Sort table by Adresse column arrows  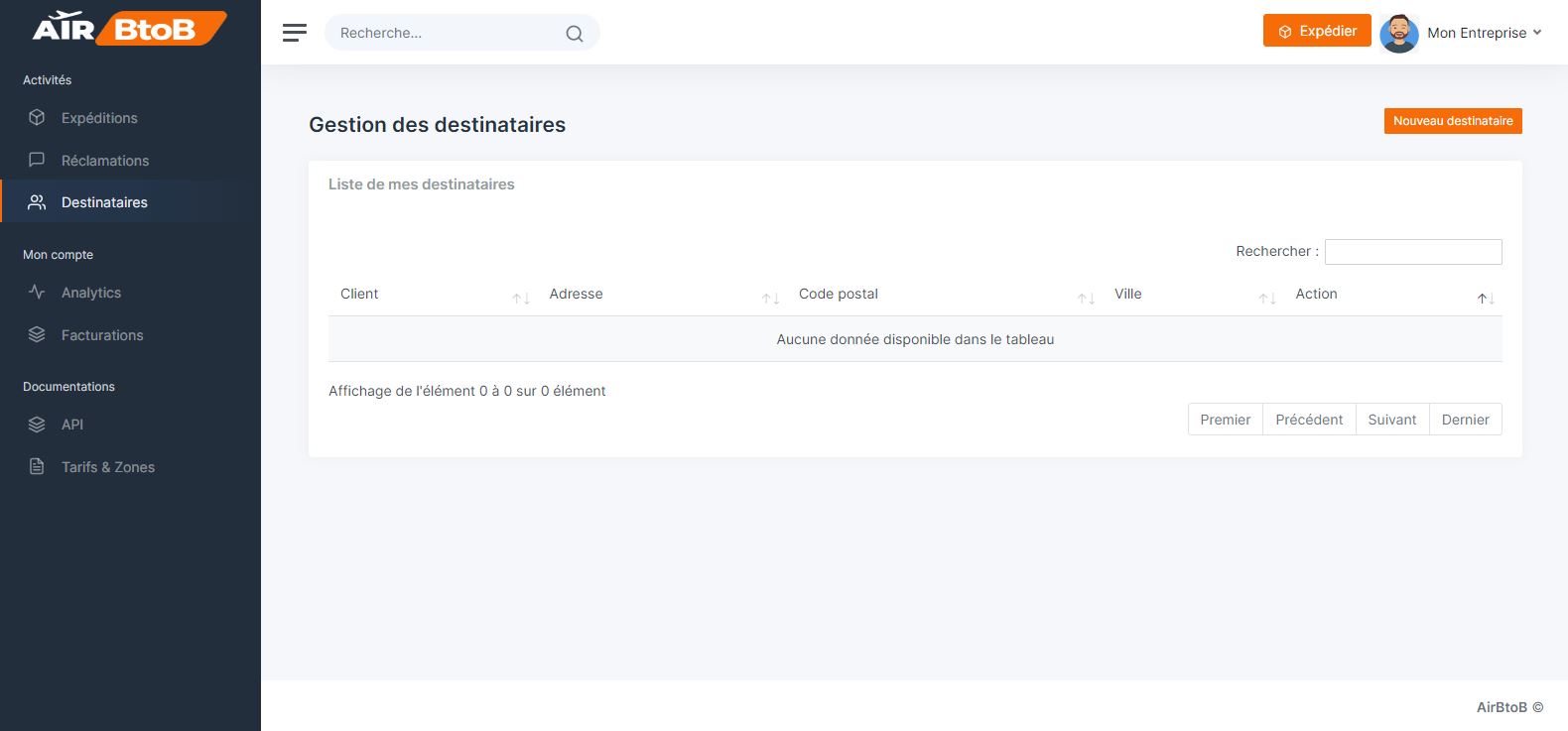pos(770,299)
